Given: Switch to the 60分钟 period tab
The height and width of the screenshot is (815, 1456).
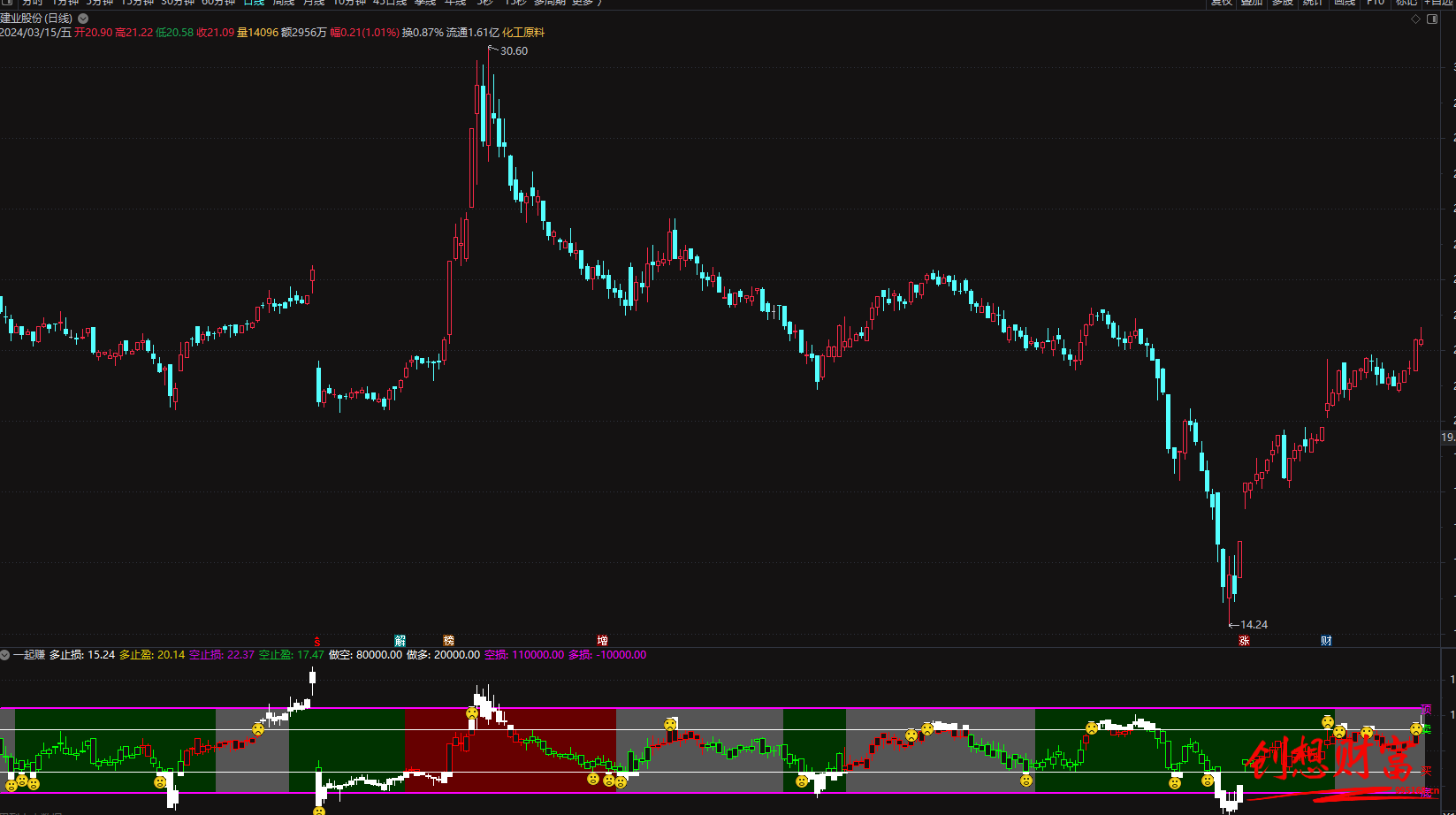Looking at the screenshot, I should click(218, 3).
